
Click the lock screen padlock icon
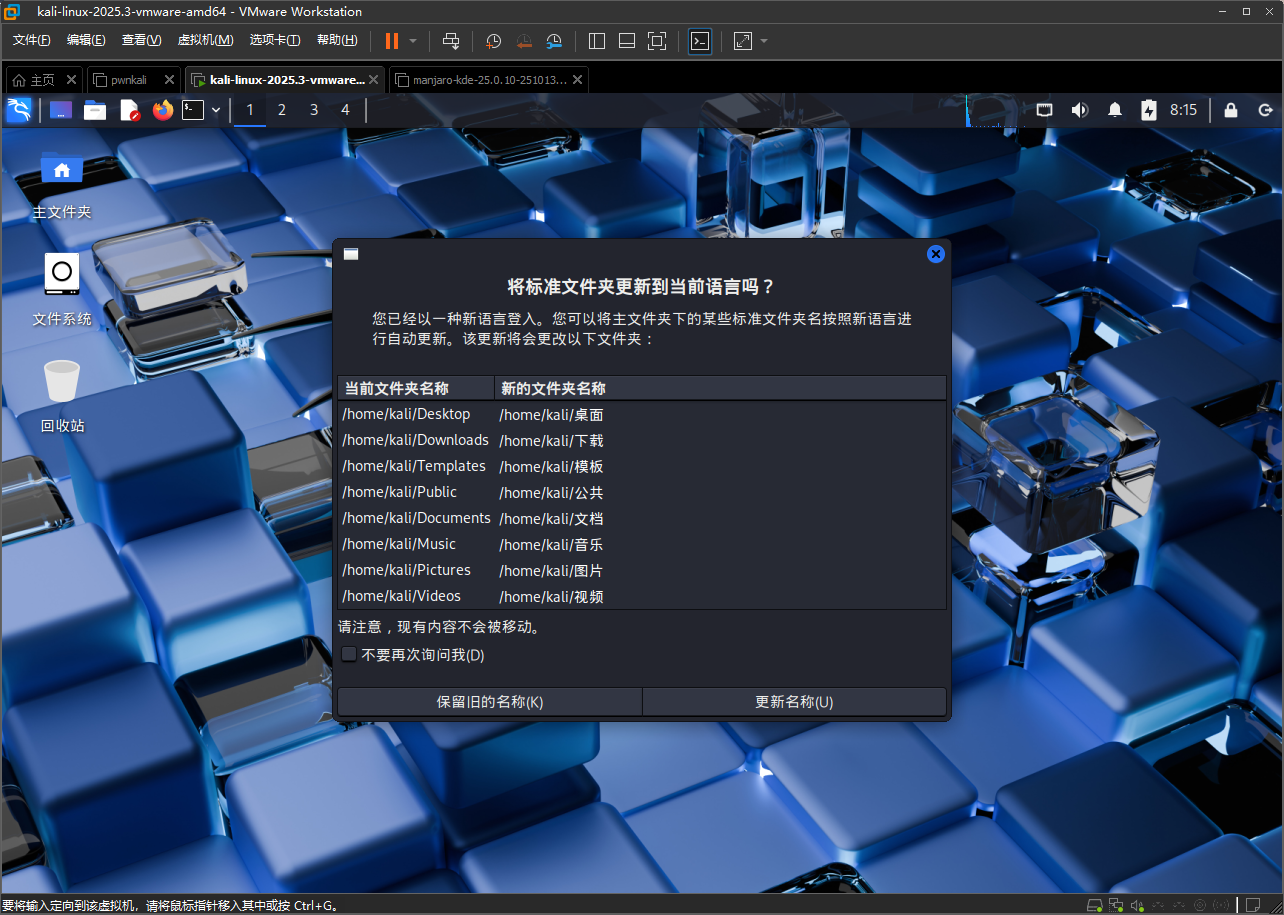[1231, 110]
